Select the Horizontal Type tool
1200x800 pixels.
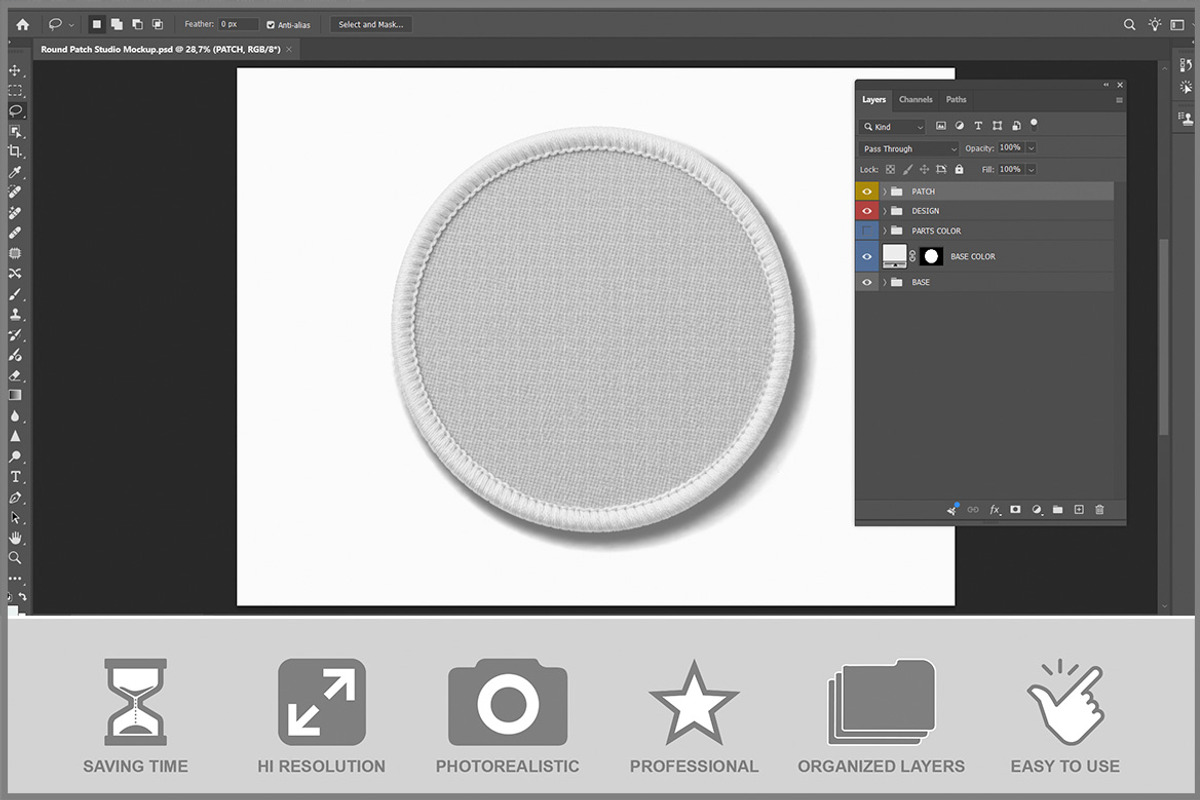(x=15, y=477)
